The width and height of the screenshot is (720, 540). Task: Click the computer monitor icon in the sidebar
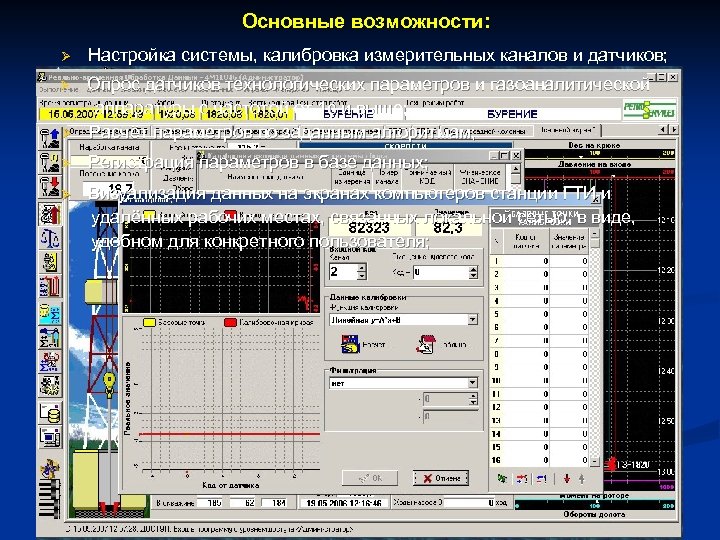click(50, 437)
